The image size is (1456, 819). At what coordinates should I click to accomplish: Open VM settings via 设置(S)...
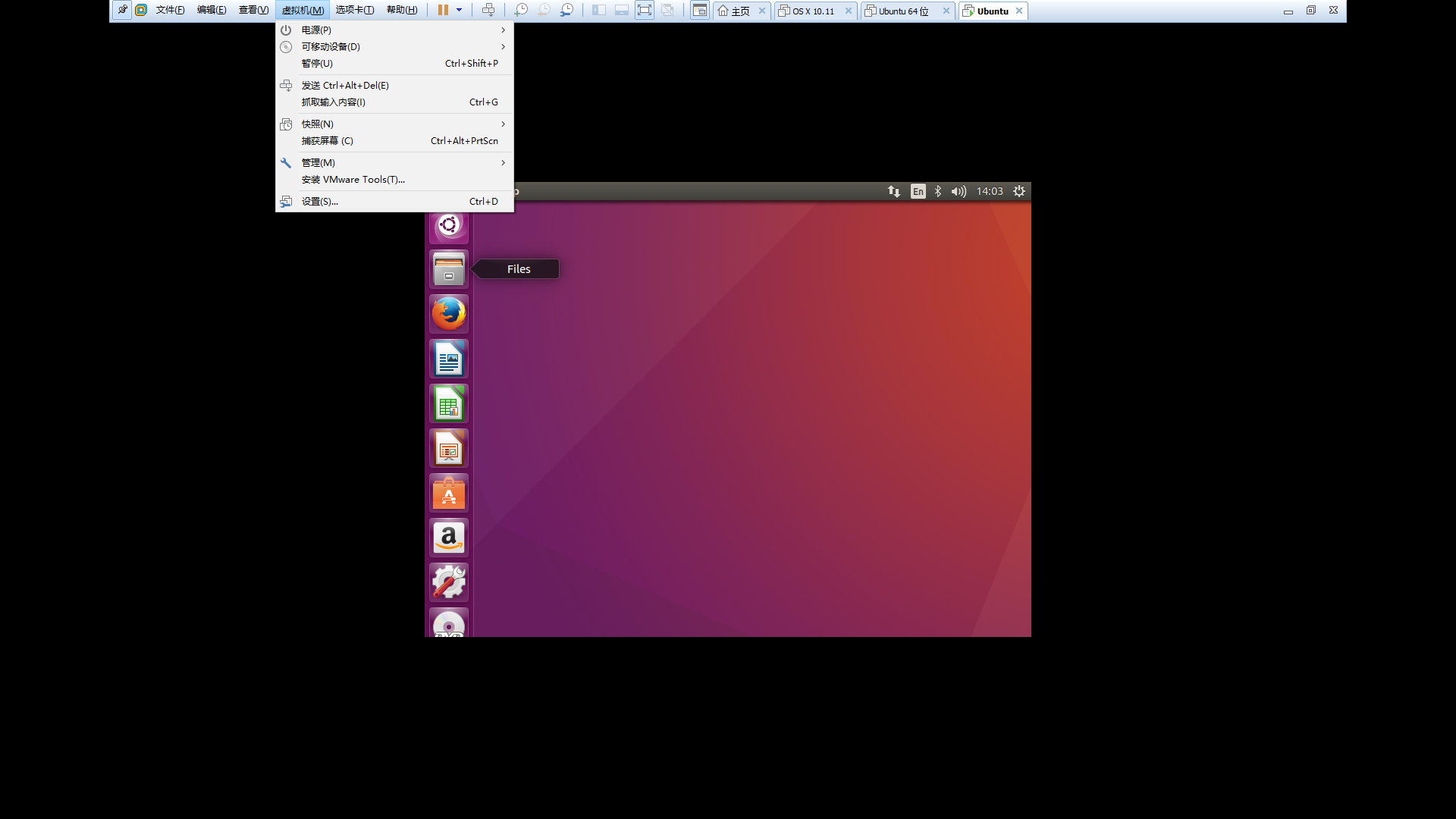pos(320,201)
